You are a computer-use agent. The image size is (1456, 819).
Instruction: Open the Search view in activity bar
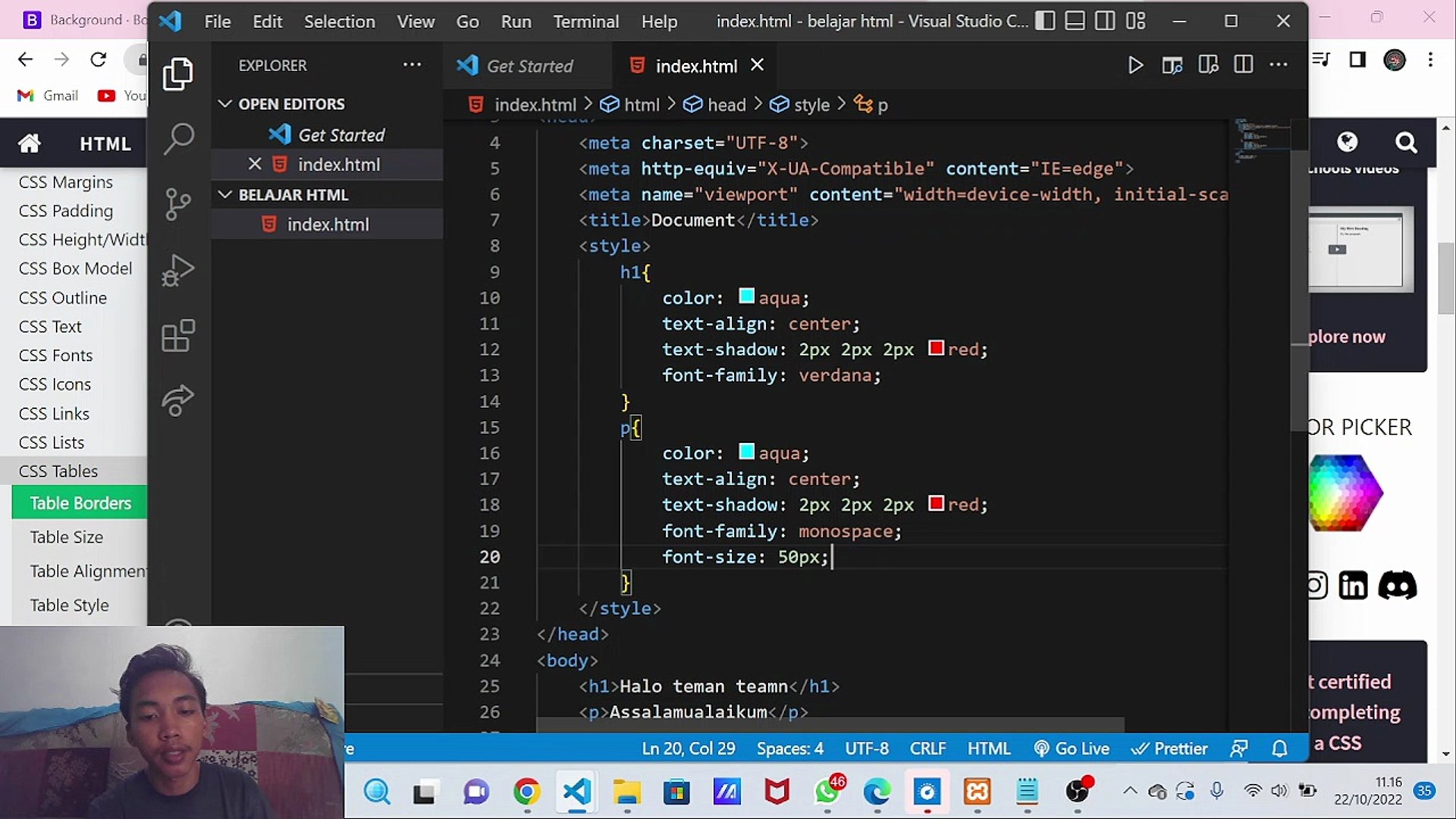coord(178,139)
